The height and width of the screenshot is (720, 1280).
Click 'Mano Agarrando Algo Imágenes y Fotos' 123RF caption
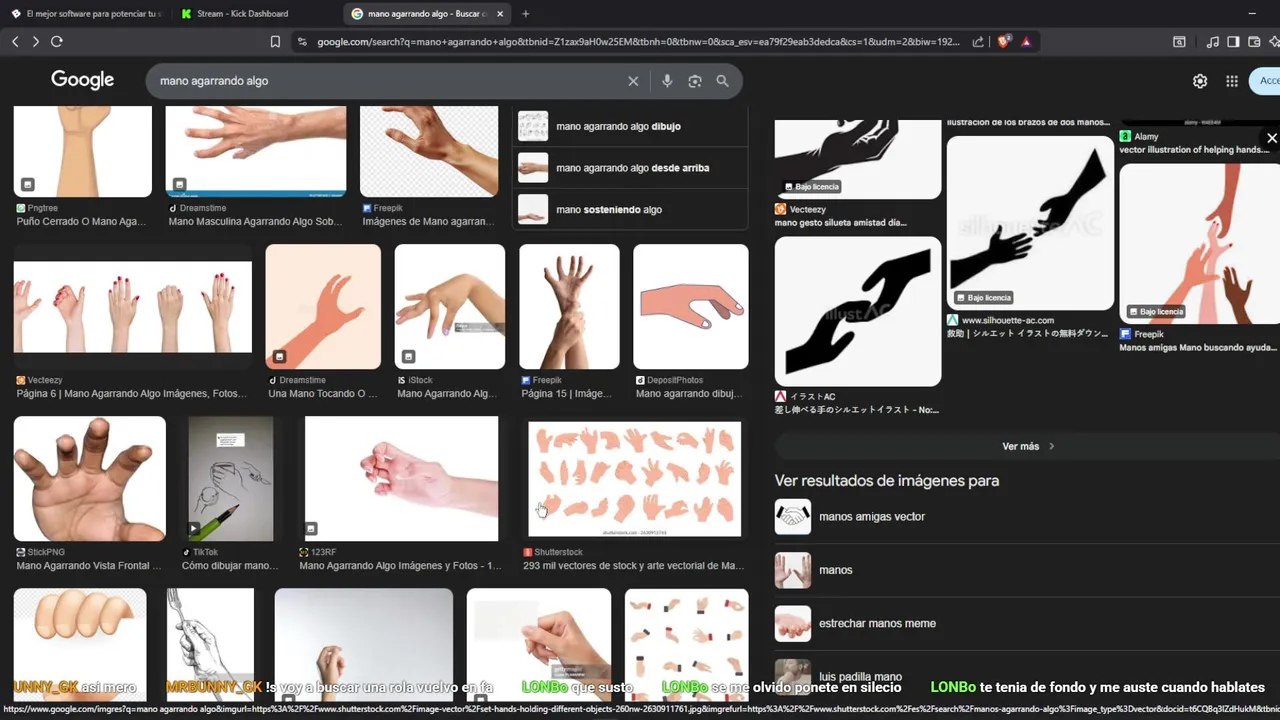(400, 566)
